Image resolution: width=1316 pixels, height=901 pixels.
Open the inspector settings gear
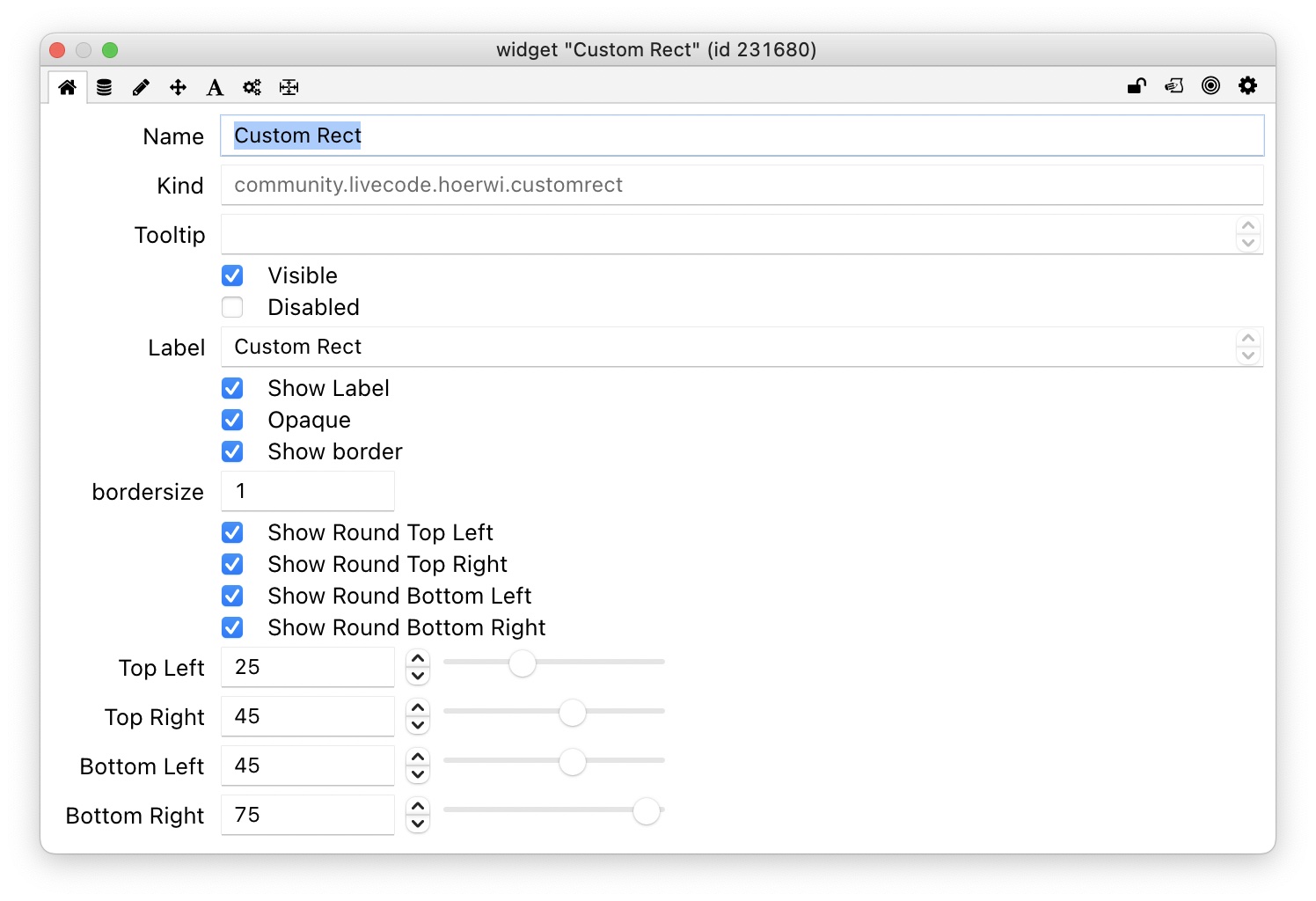click(x=1247, y=85)
